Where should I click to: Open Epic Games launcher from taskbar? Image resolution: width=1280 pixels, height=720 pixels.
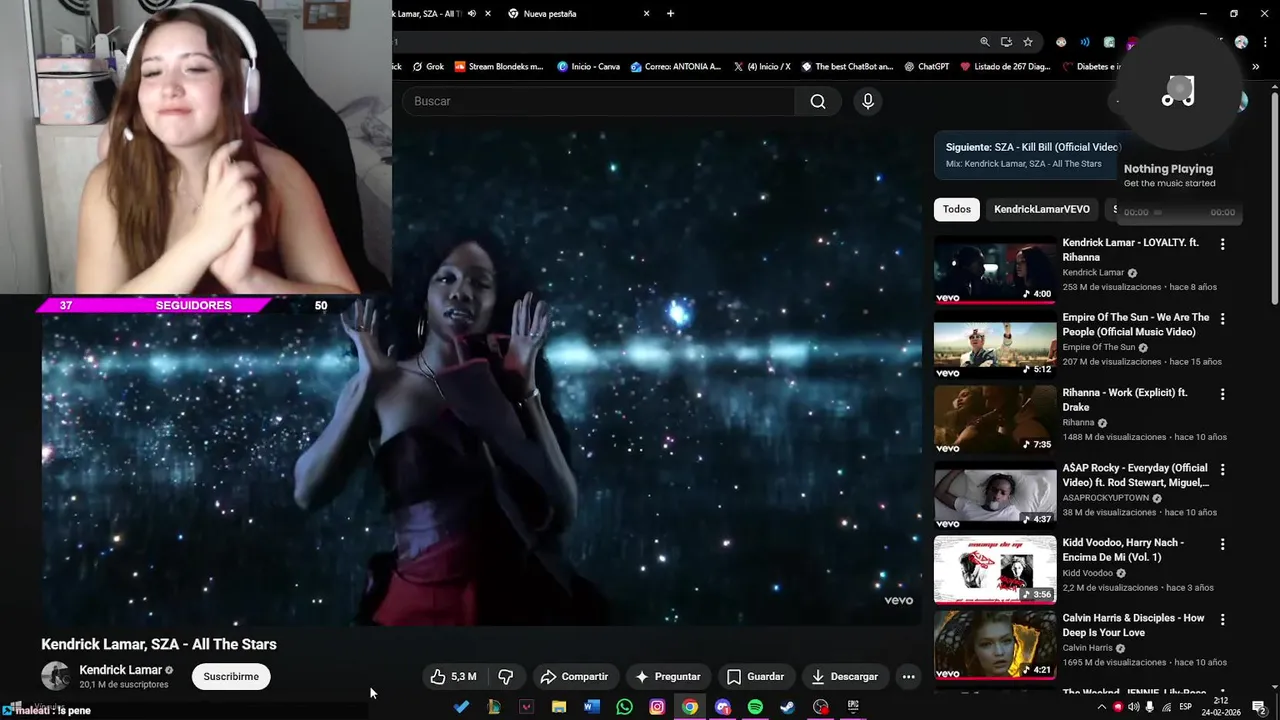coord(853,707)
